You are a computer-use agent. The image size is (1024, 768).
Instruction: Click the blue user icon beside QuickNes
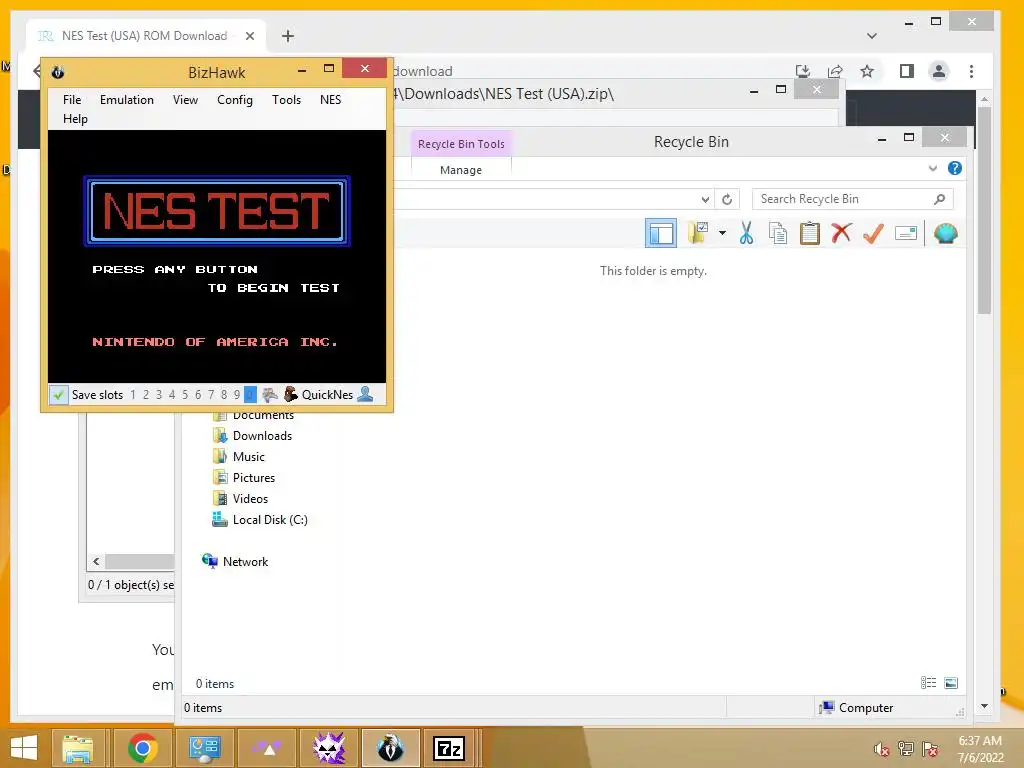point(366,394)
